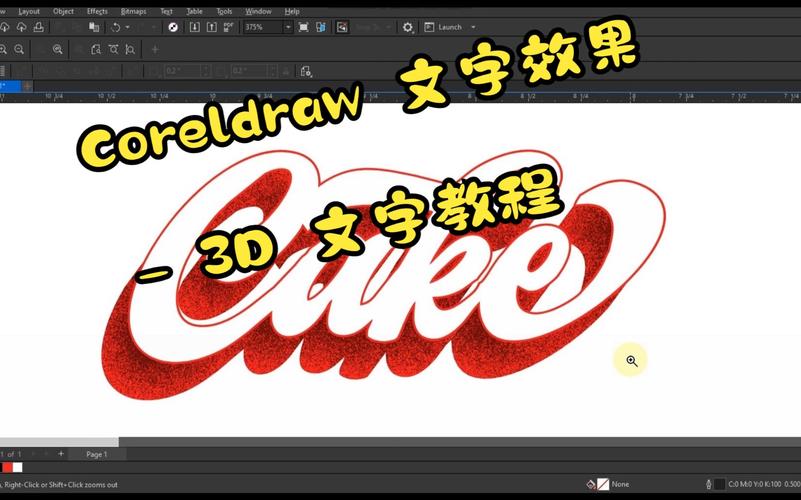801x500 pixels.
Task: Expand the Launch dropdown arrow
Action: (x=473, y=27)
